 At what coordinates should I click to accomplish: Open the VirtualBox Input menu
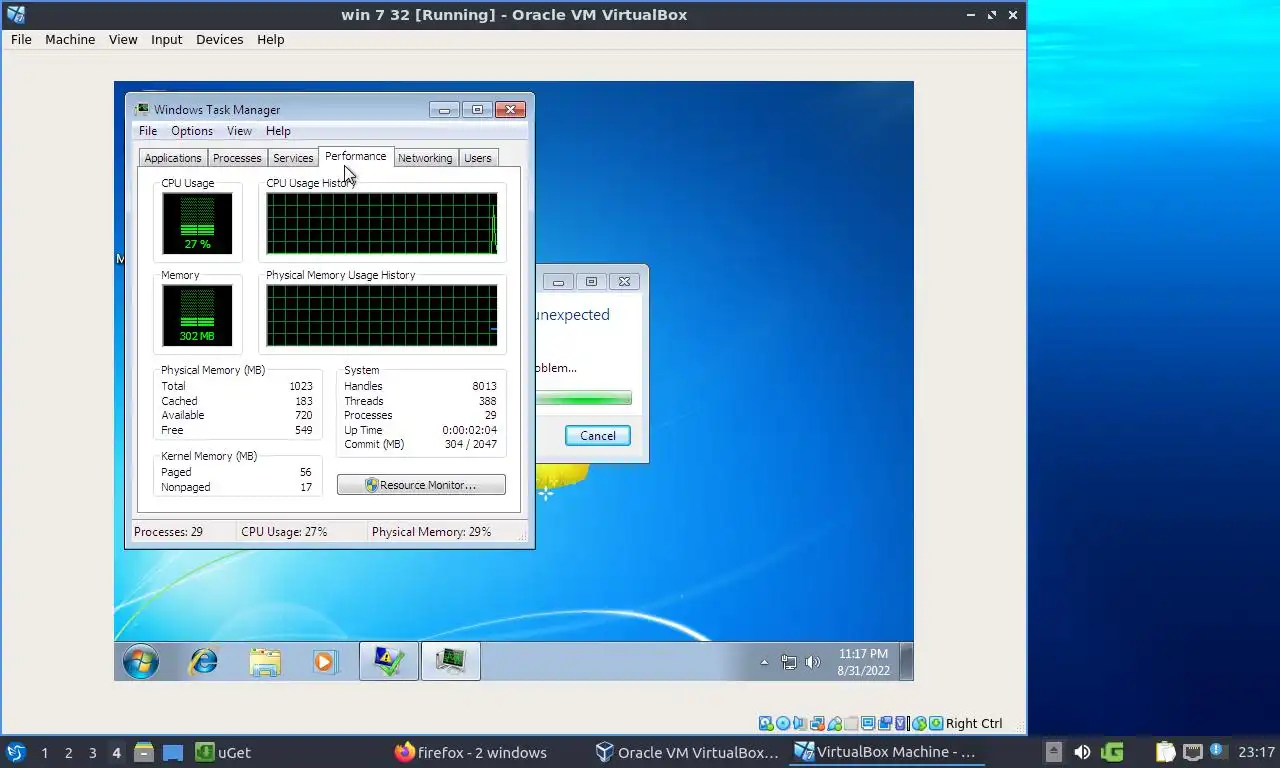point(166,39)
